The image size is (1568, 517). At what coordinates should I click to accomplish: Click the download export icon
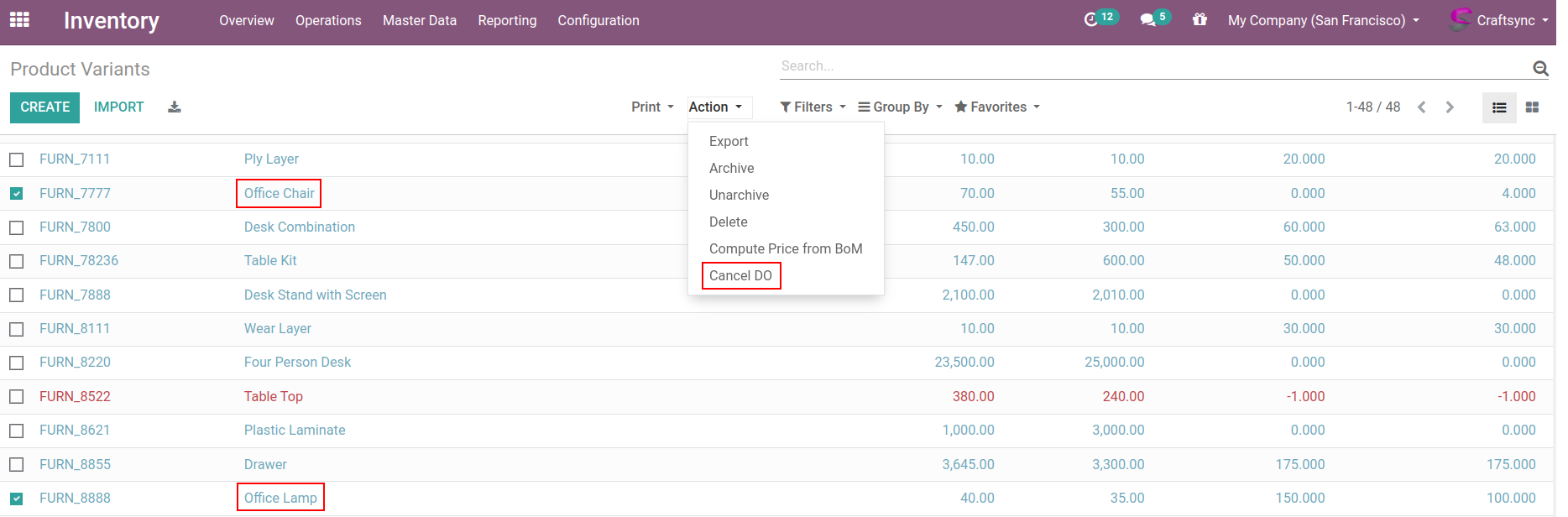[175, 107]
